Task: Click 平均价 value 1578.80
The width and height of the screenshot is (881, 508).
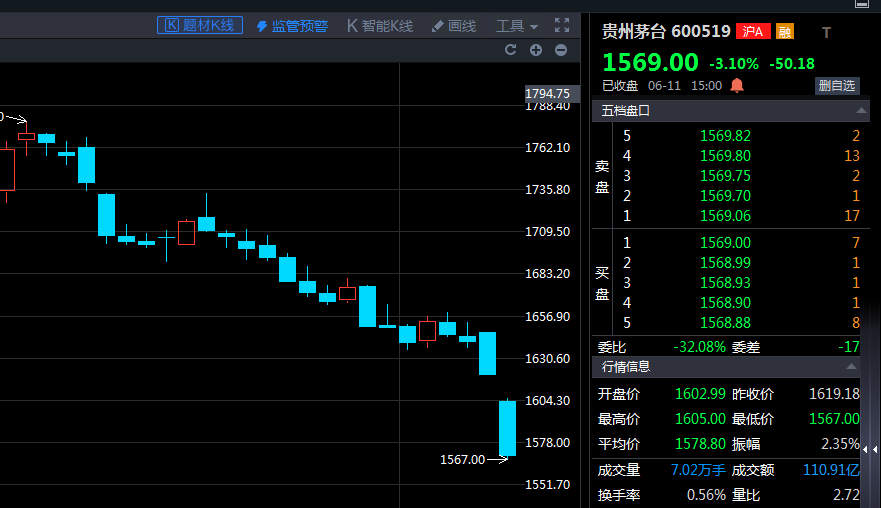Action: pyautogui.click(x=700, y=444)
